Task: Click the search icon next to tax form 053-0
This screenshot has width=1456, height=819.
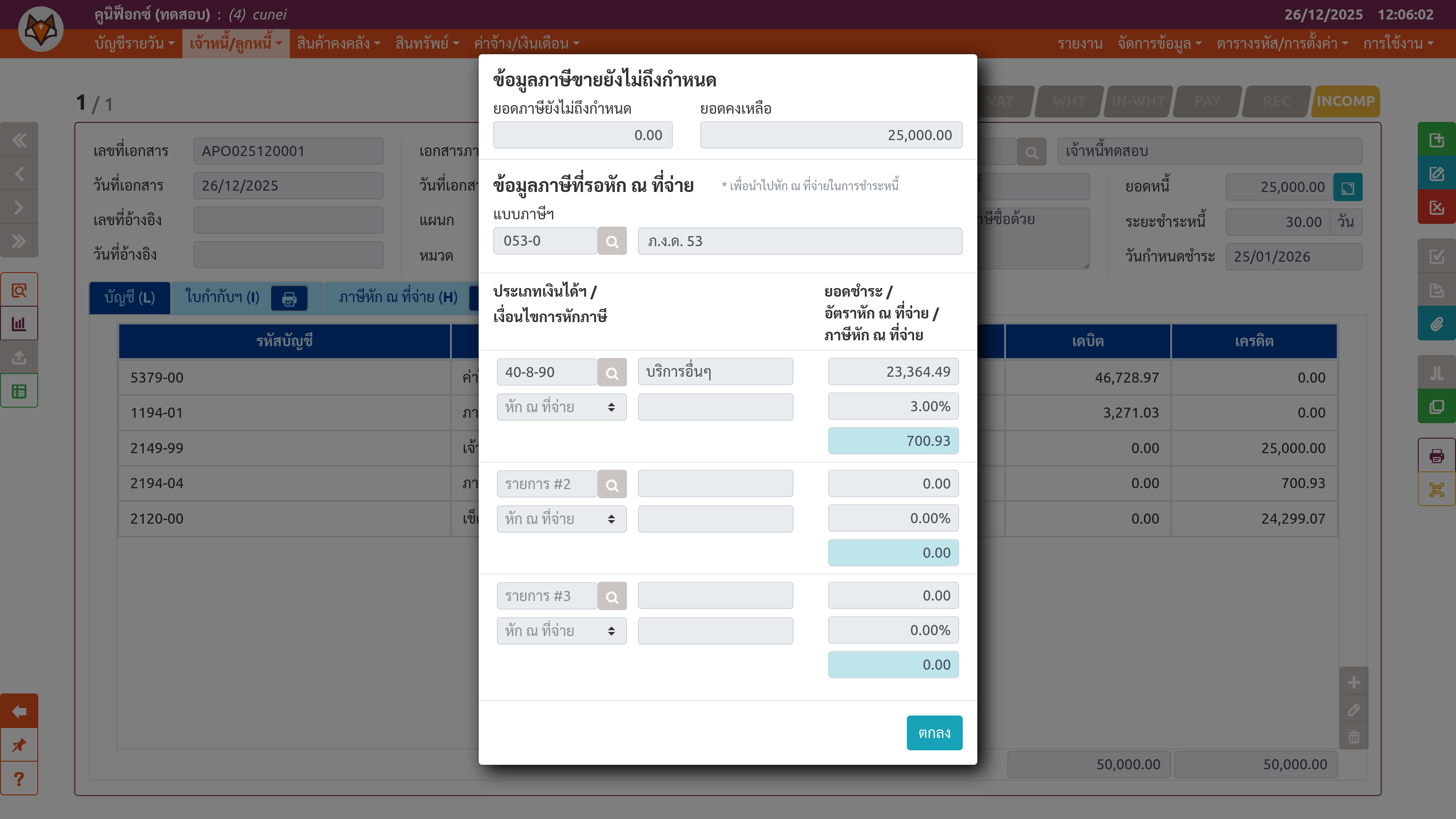Action: pos(612,241)
